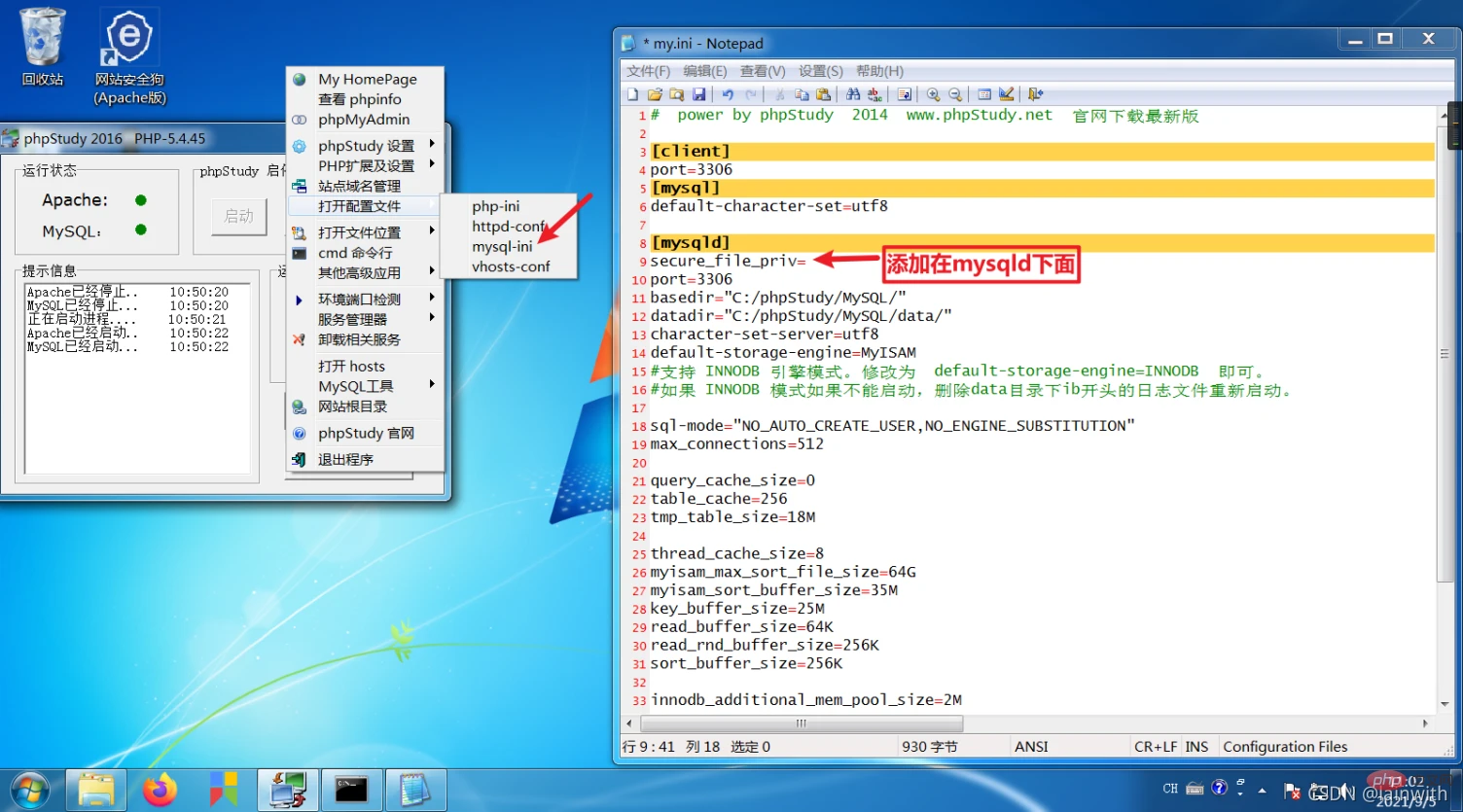This screenshot has width=1463, height=812.
Task: Click the New document icon in Notepad toolbar
Action: coord(632,94)
